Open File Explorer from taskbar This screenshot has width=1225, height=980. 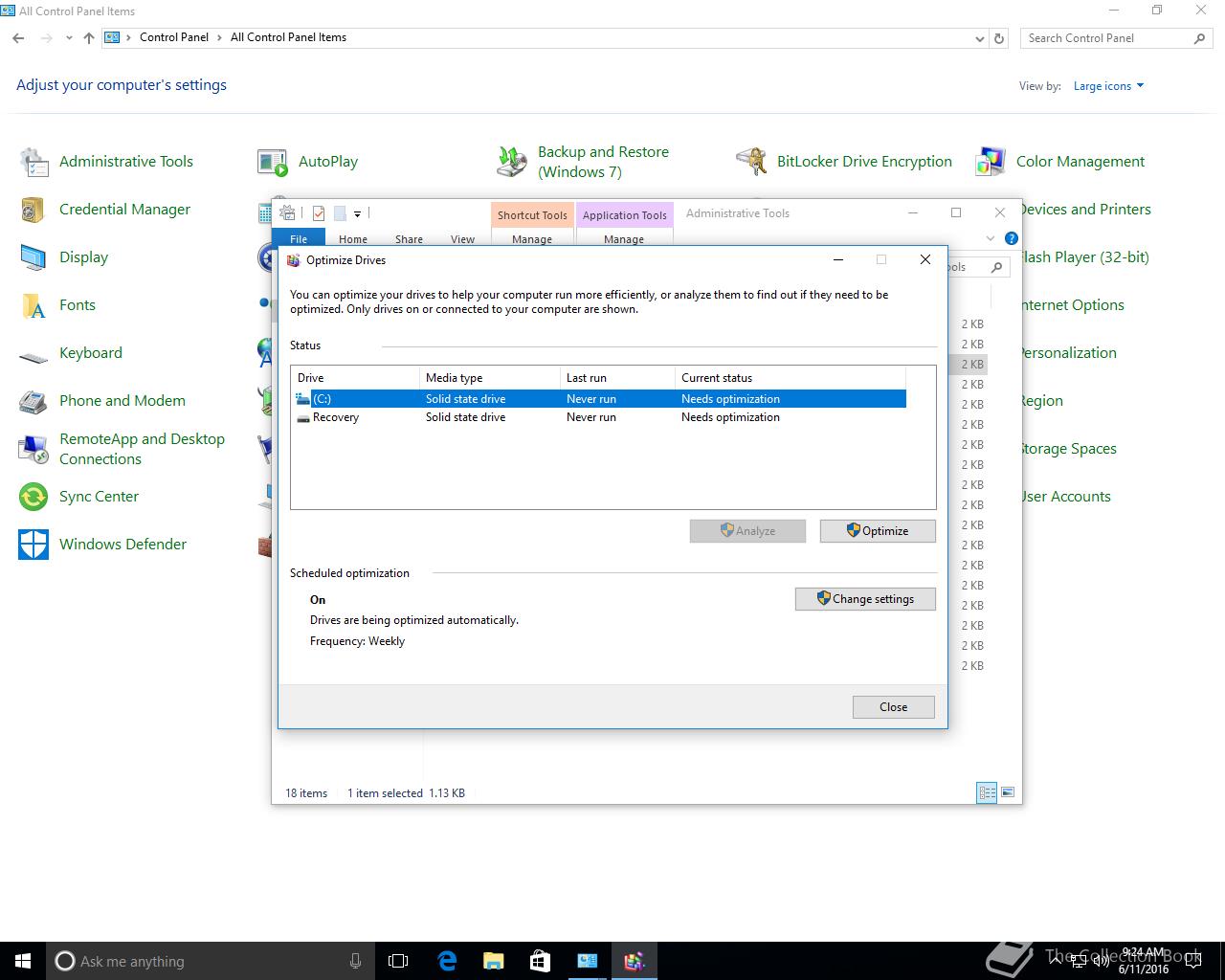pyautogui.click(x=493, y=961)
